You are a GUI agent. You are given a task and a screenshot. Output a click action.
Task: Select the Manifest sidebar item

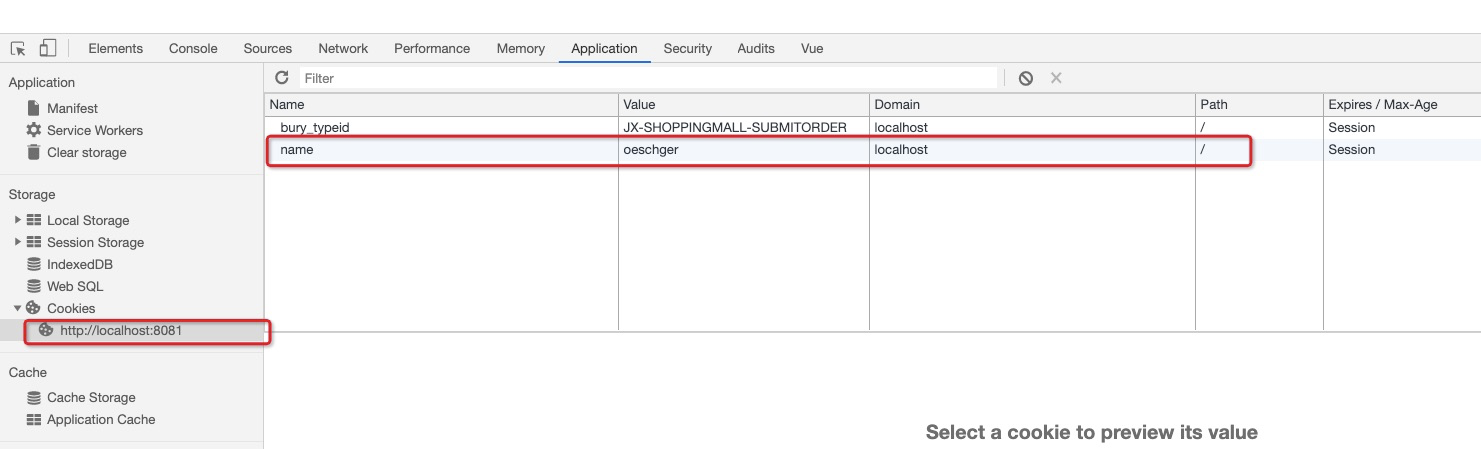pyautogui.click(x=72, y=108)
